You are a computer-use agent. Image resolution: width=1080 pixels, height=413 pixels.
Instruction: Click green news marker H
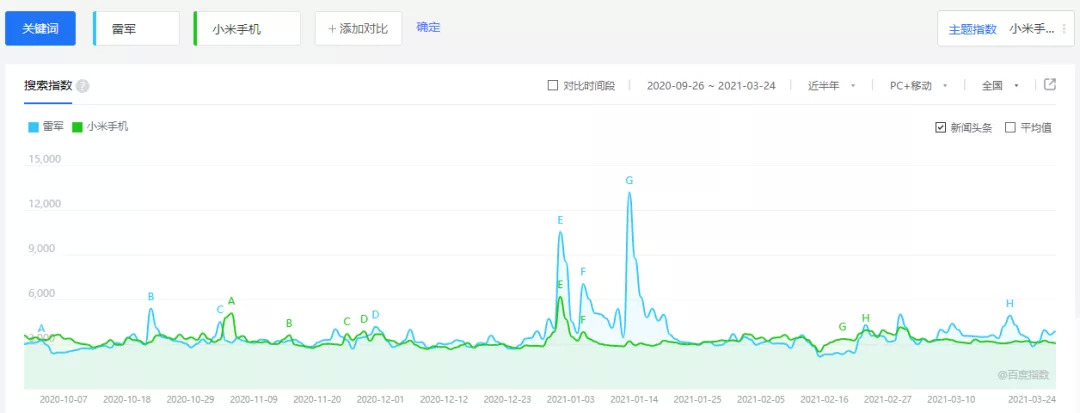[866, 318]
